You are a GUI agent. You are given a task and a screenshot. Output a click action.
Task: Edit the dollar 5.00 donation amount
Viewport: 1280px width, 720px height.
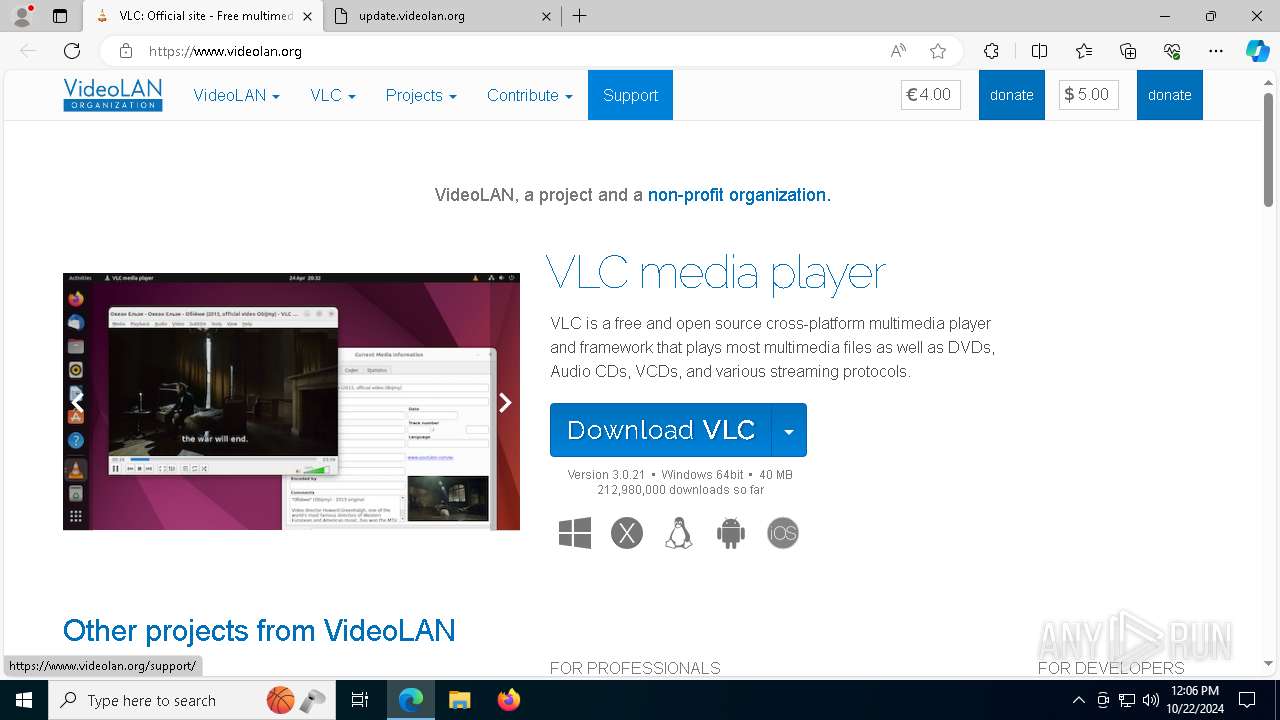point(1089,95)
